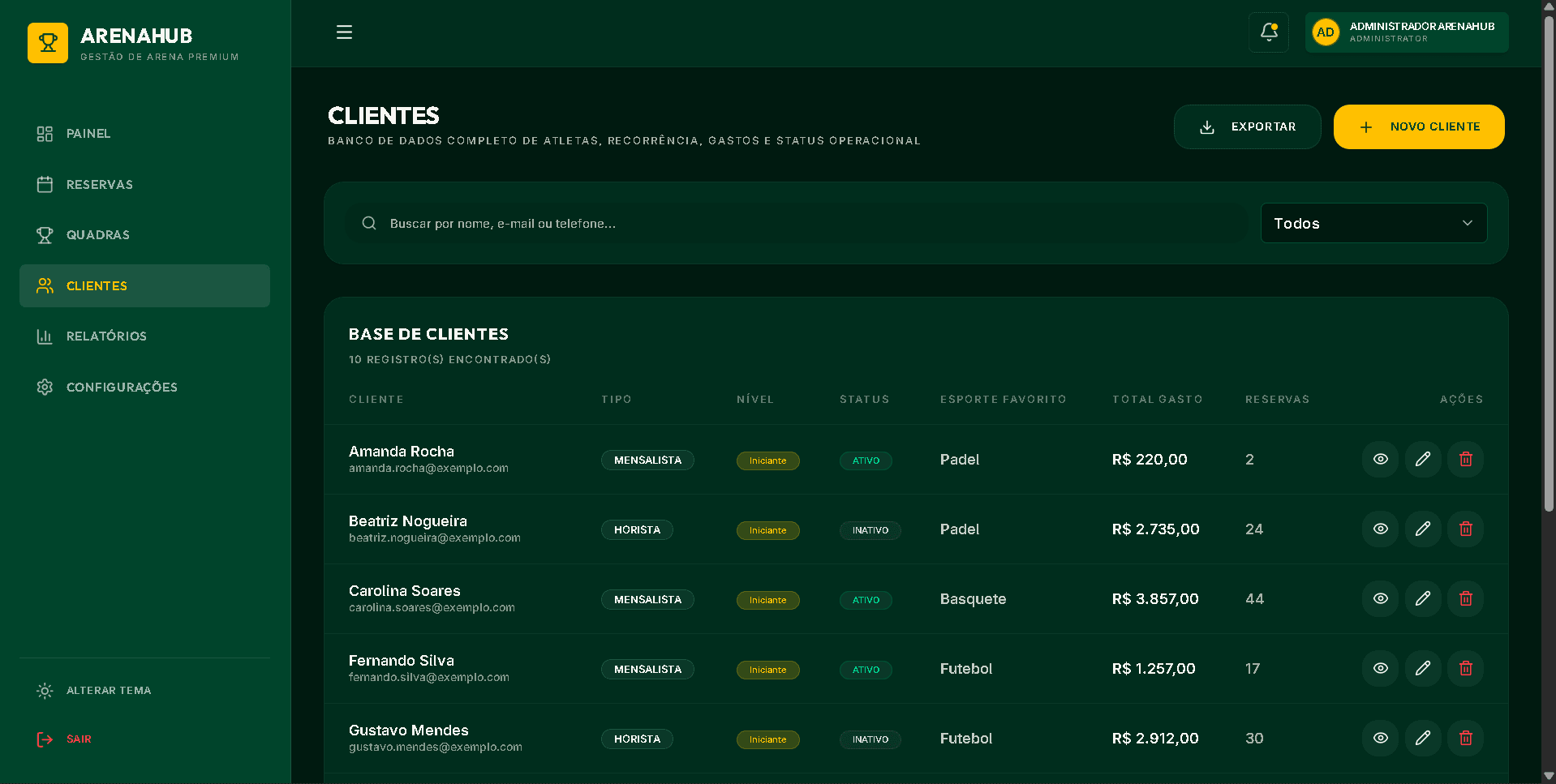
Task: Log out using Sair
Action: (144, 739)
